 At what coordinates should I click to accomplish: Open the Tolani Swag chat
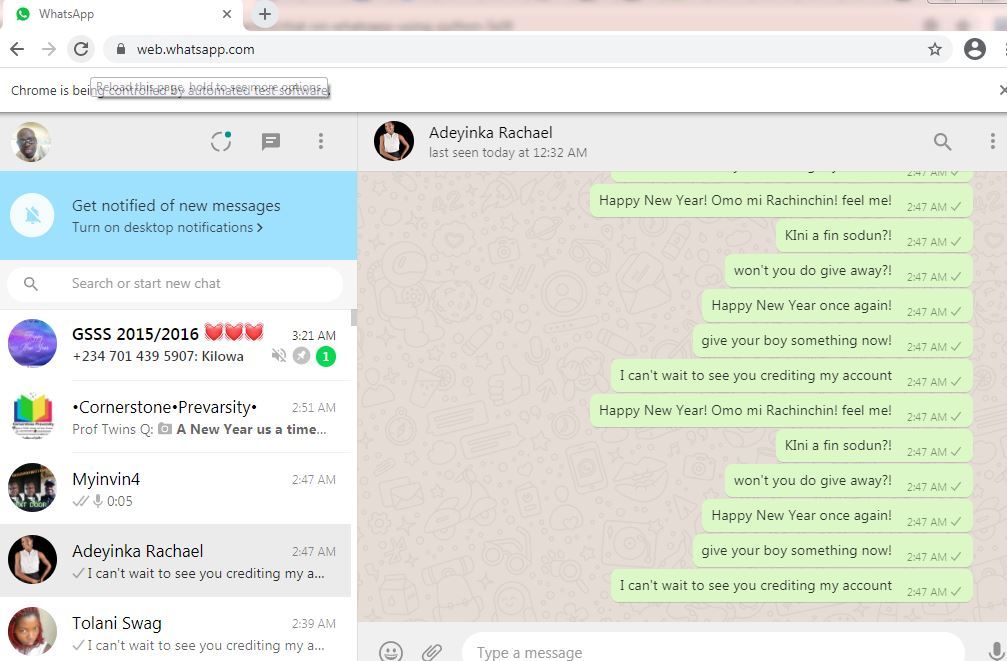coord(175,630)
